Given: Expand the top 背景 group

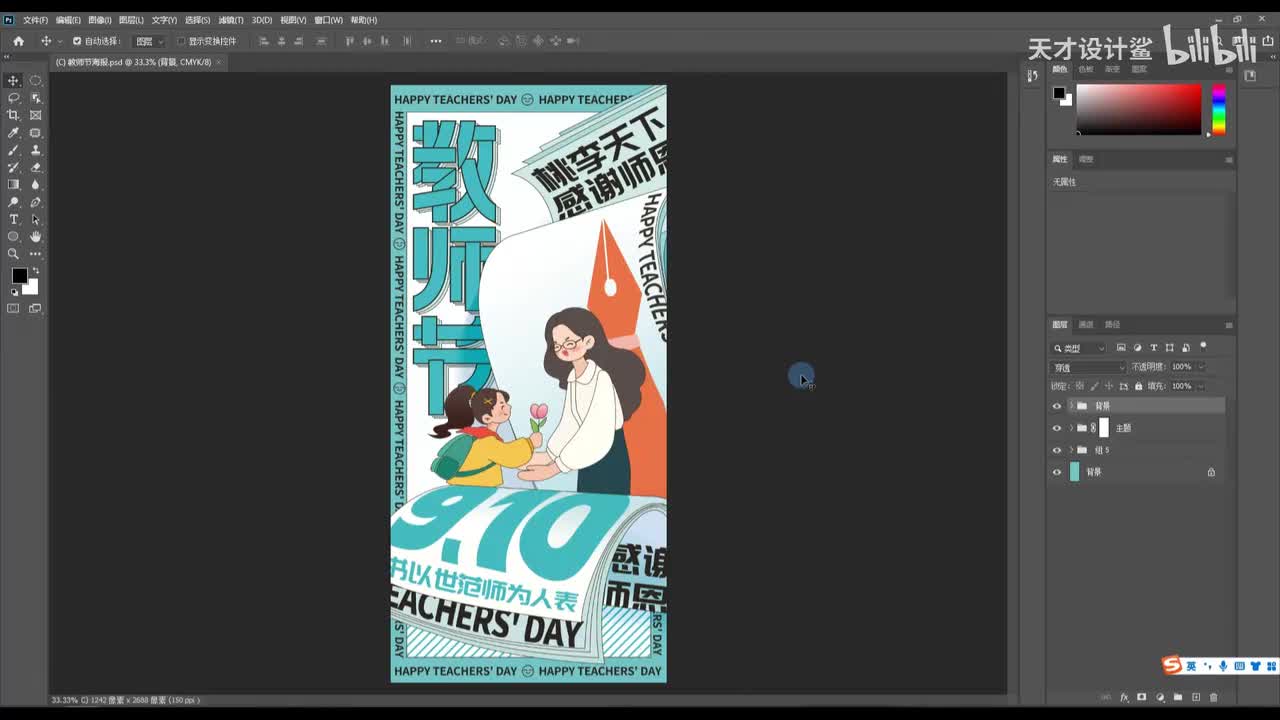Looking at the screenshot, I should [1071, 406].
